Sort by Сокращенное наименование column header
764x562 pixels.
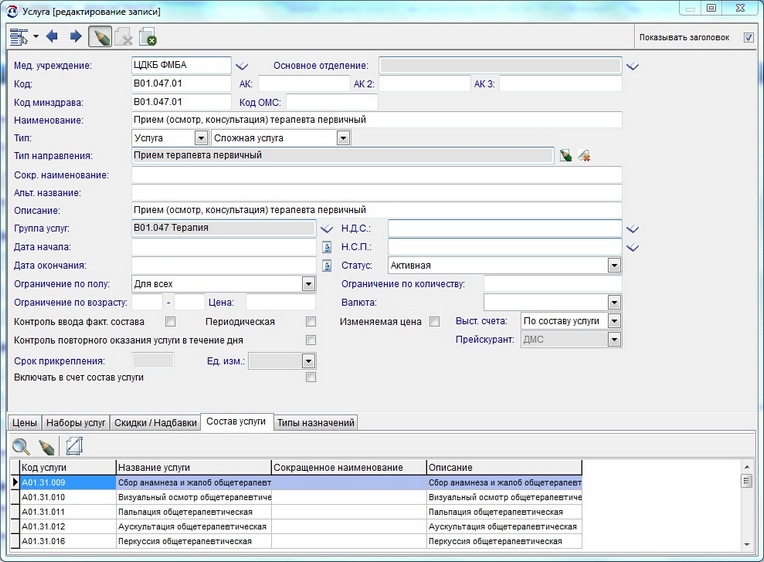pyautogui.click(x=348, y=467)
